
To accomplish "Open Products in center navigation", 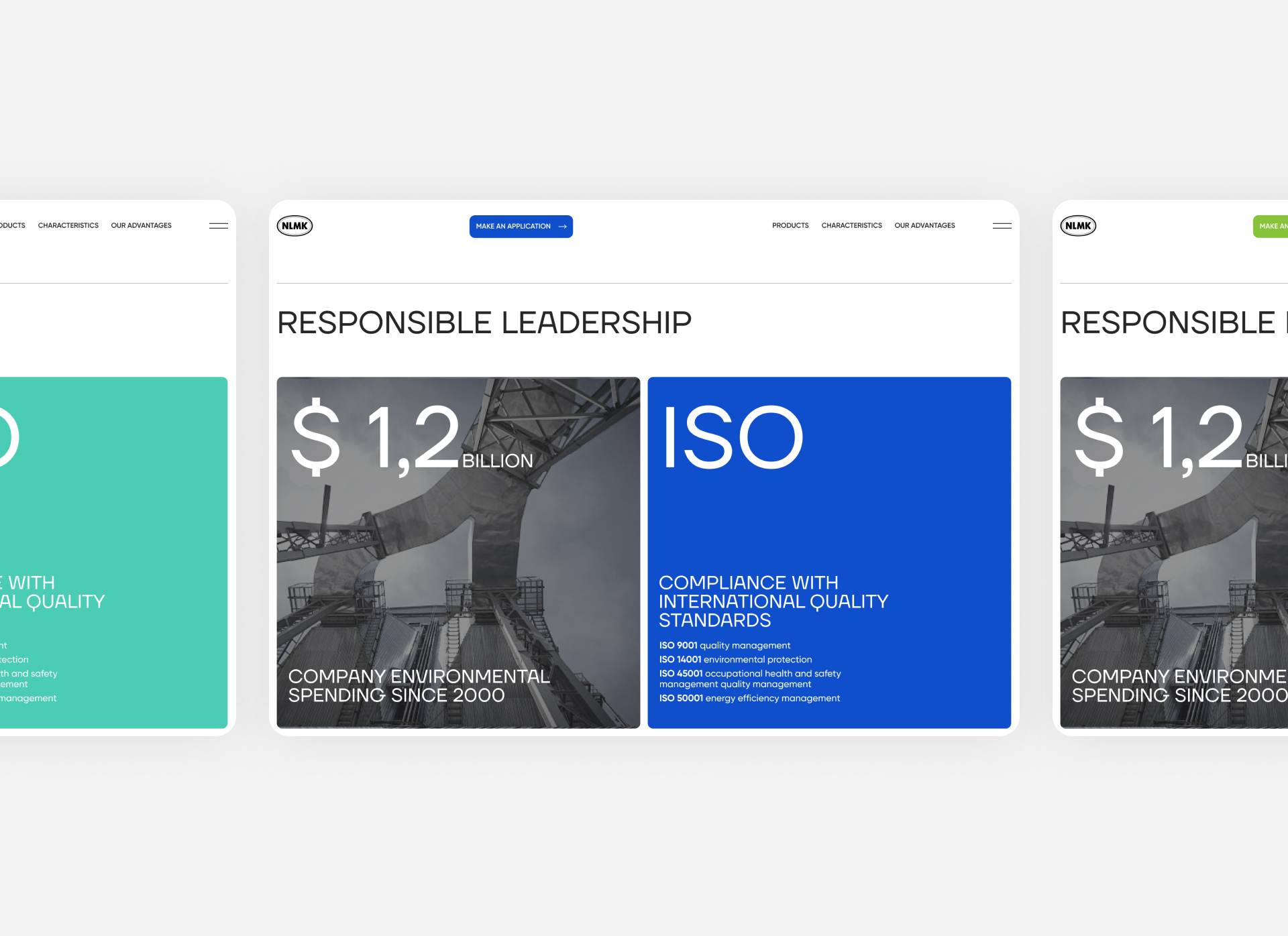I will [x=790, y=226].
